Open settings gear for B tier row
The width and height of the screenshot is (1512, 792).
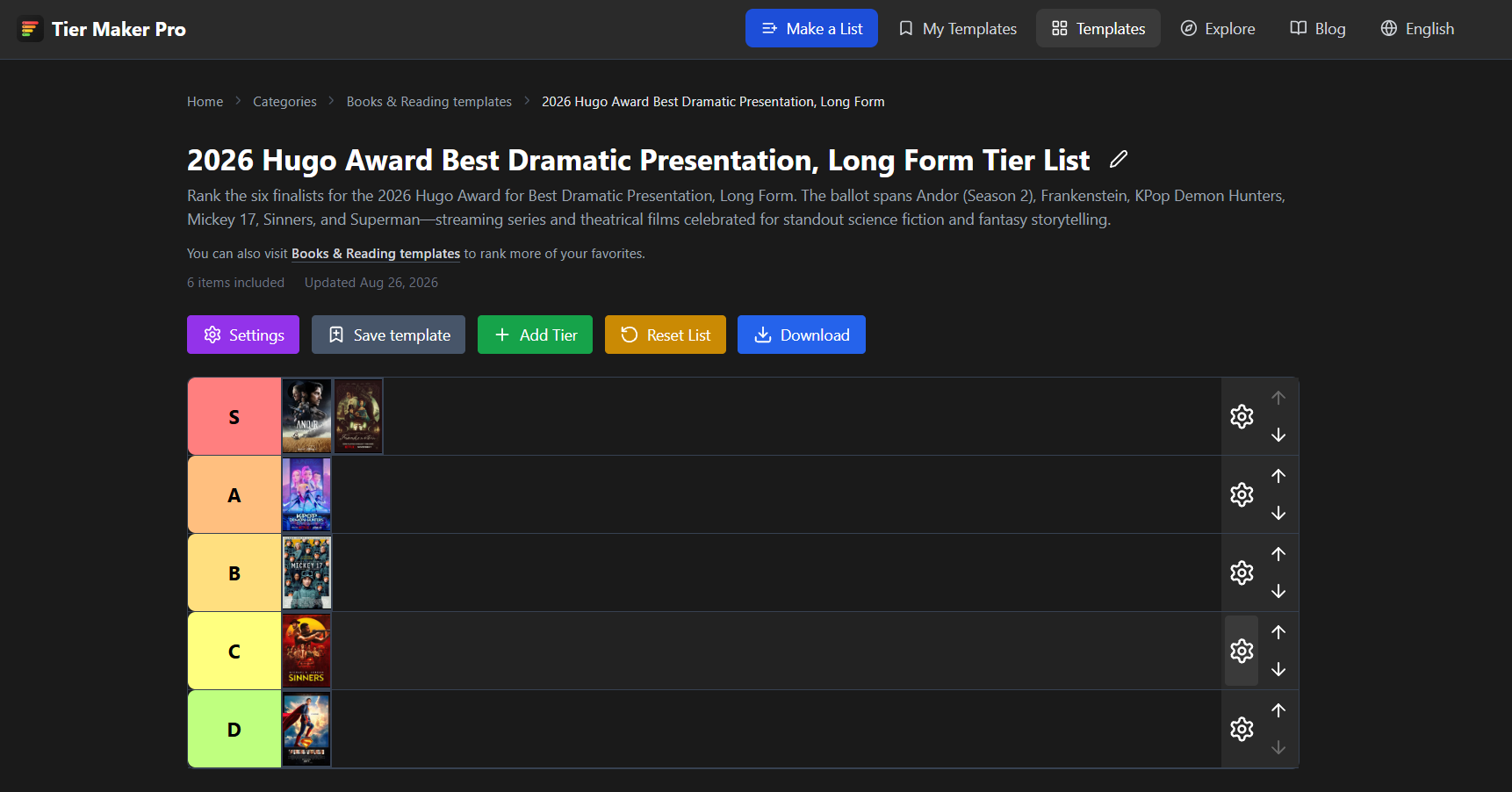click(x=1242, y=572)
